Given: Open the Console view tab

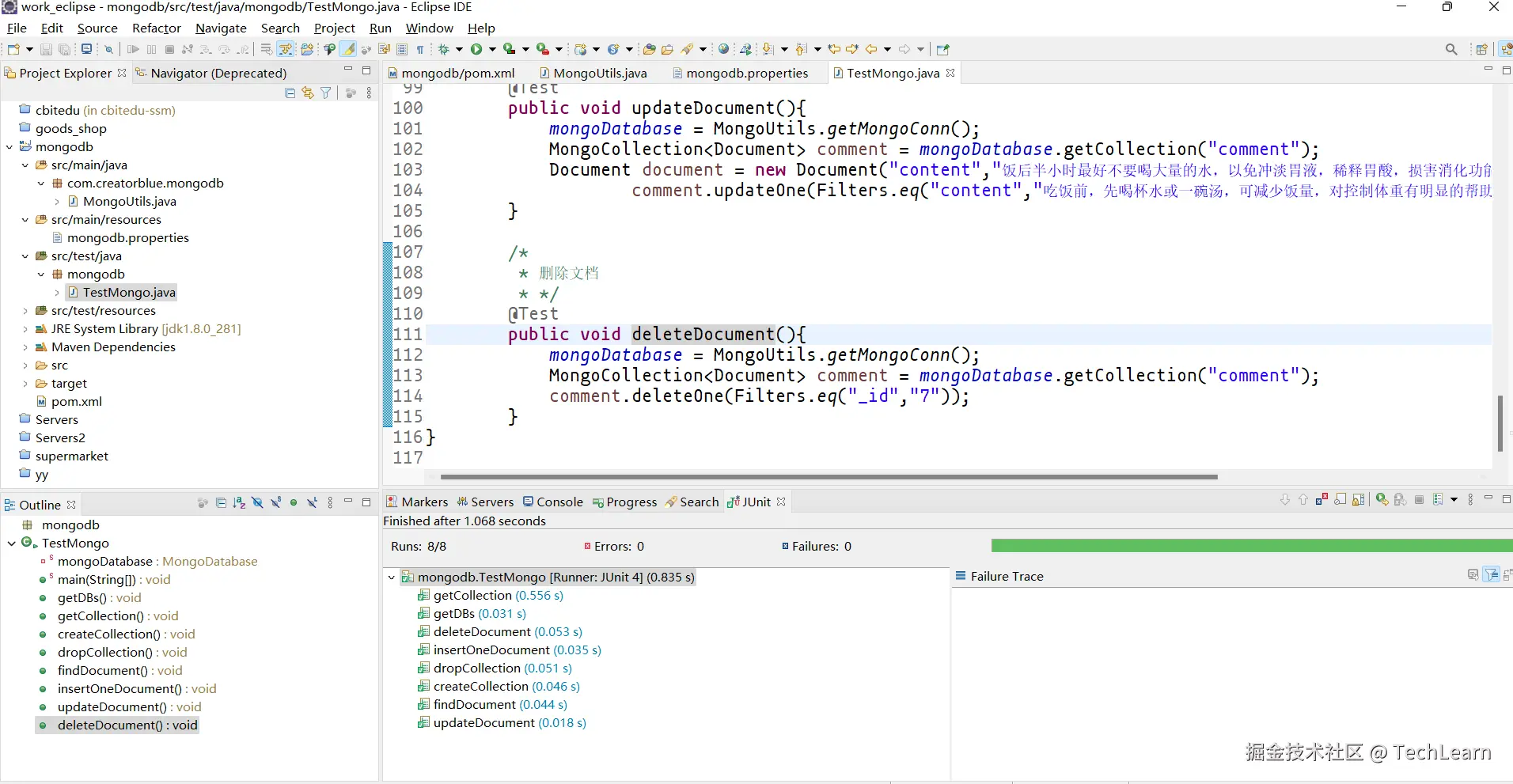Looking at the screenshot, I should point(559,502).
